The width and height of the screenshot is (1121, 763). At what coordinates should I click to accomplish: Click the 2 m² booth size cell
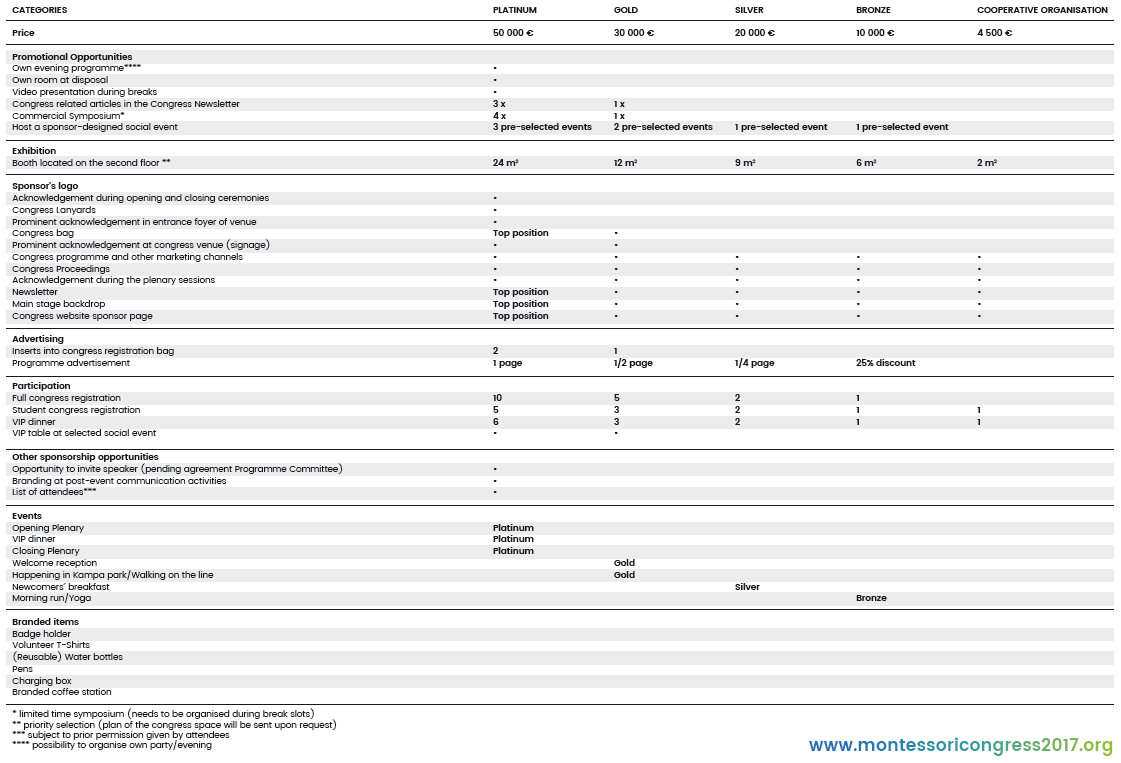pos(987,163)
